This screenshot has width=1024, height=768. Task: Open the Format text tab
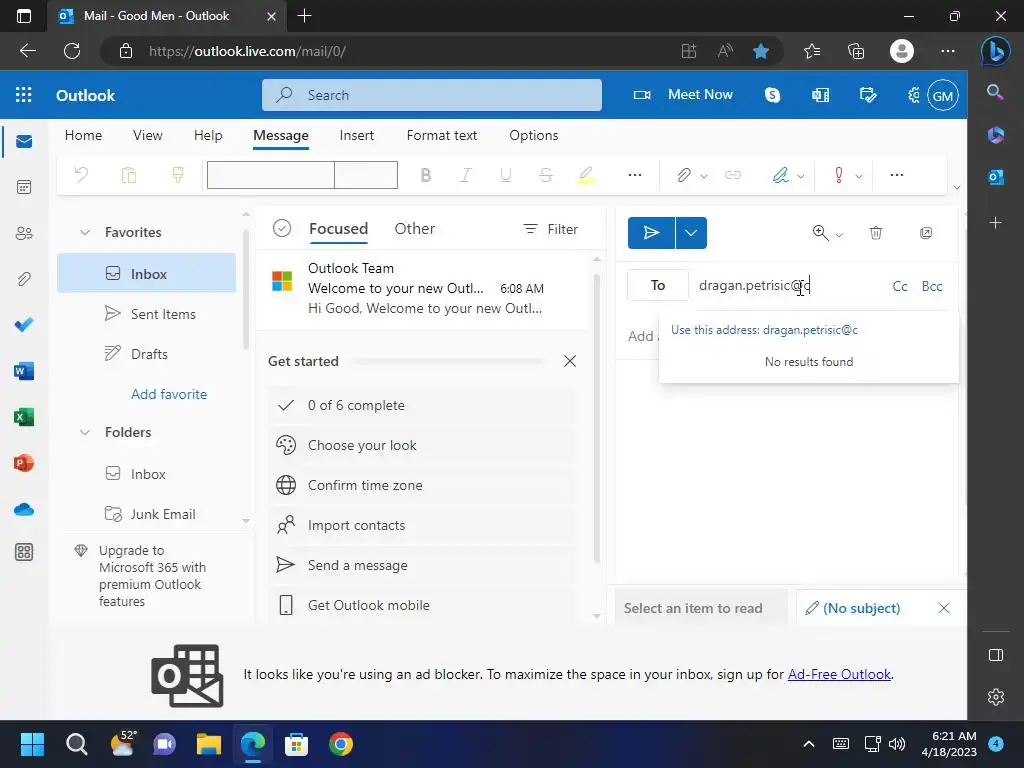tap(441, 135)
